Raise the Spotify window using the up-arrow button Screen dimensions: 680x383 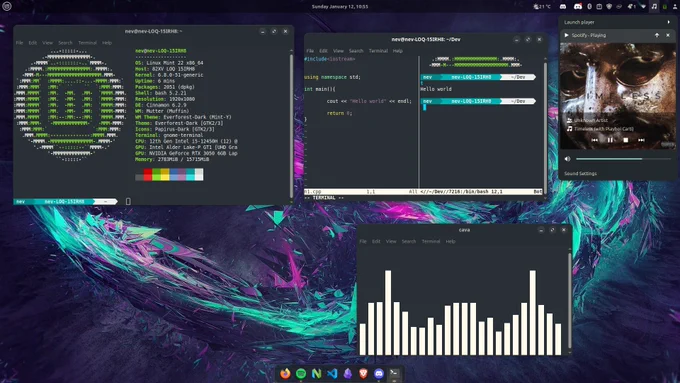coord(657,35)
